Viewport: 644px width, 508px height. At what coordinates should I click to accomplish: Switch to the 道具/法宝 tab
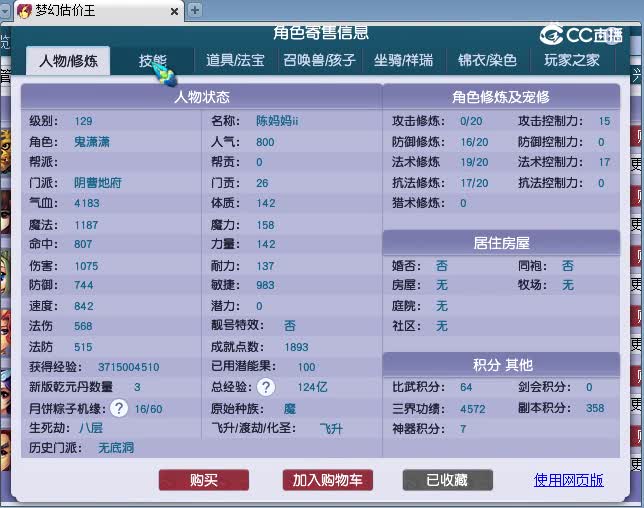tap(235, 60)
